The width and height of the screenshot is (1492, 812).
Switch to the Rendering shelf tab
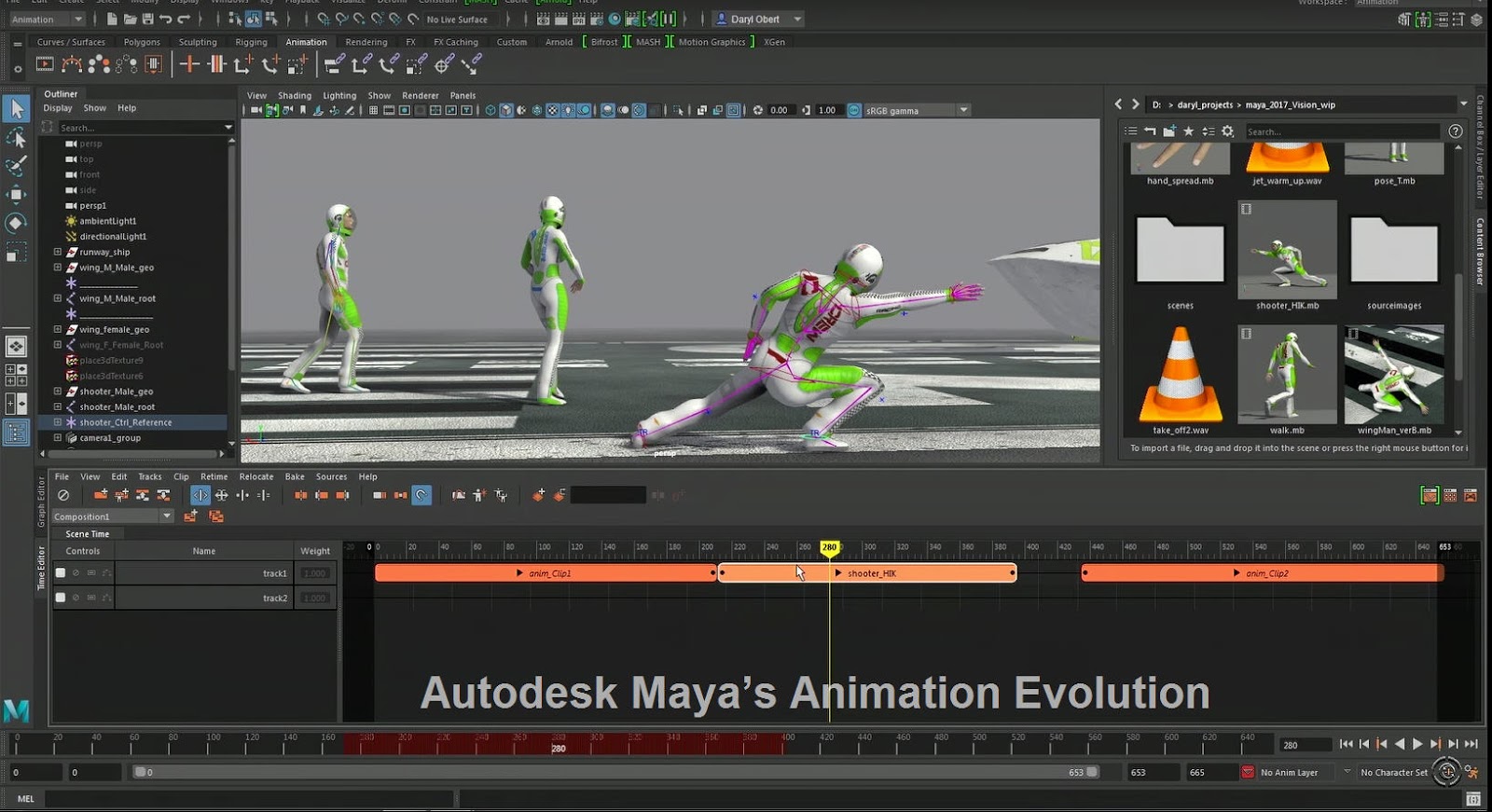[366, 42]
